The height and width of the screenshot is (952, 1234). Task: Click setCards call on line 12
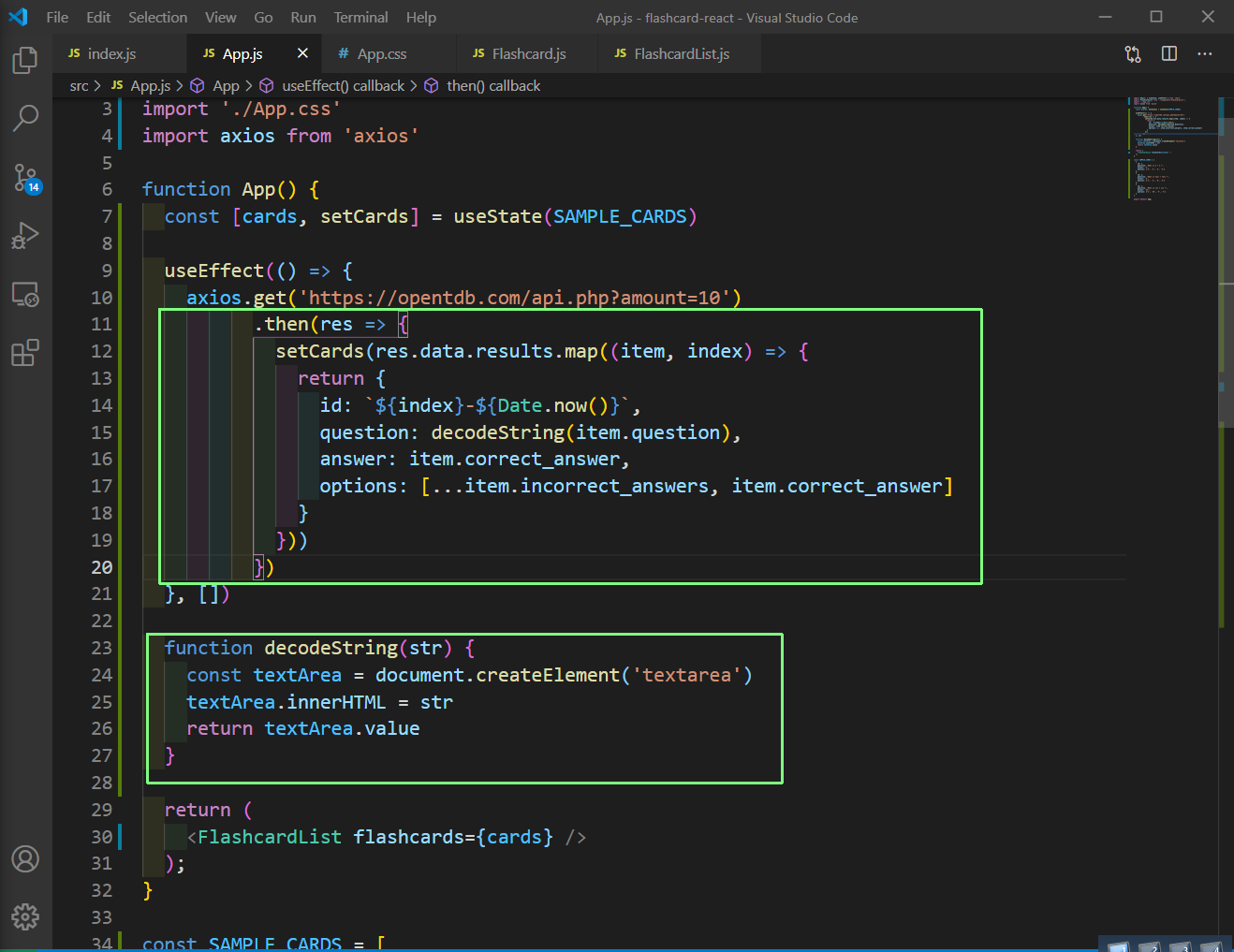pyautogui.click(x=319, y=351)
